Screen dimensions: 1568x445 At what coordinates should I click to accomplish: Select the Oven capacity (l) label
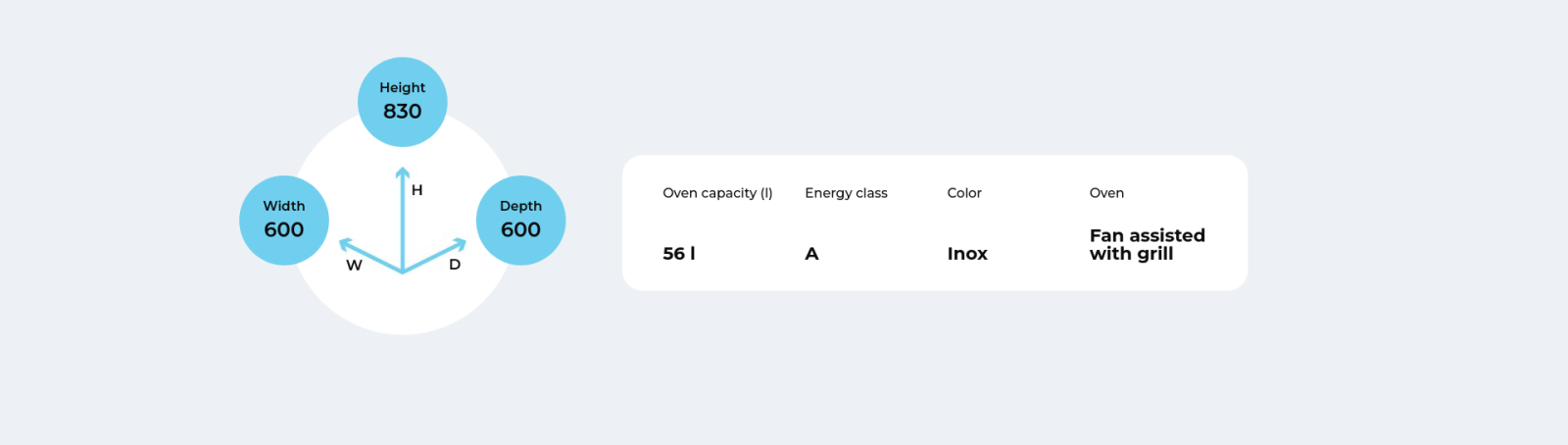pos(717,193)
